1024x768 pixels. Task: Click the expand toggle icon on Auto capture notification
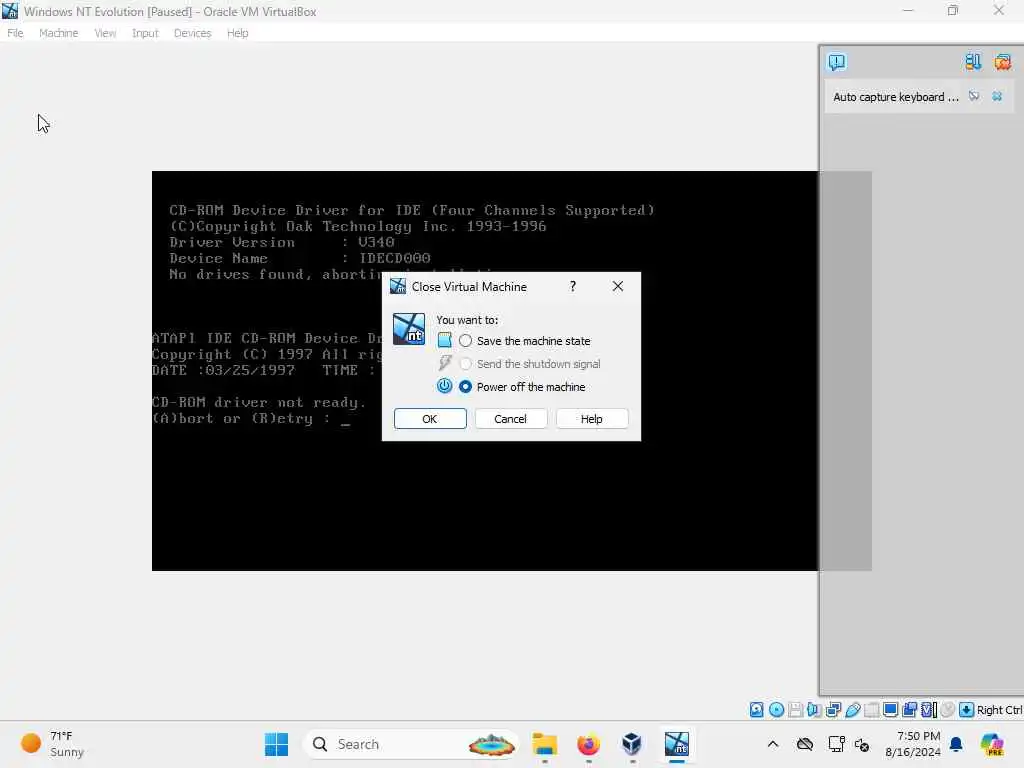tap(974, 97)
